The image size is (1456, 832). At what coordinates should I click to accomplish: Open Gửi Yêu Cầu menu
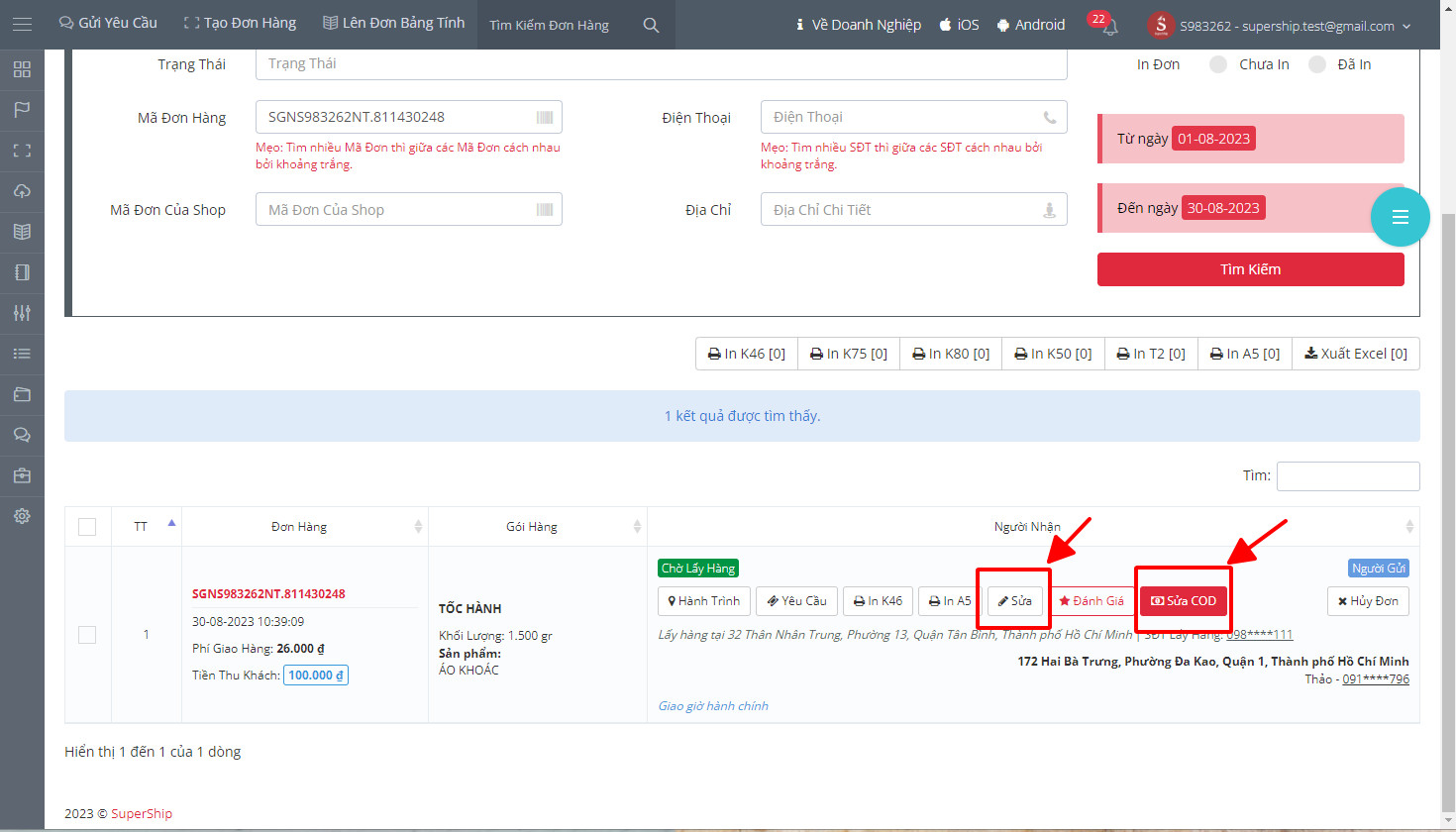pyautogui.click(x=108, y=23)
